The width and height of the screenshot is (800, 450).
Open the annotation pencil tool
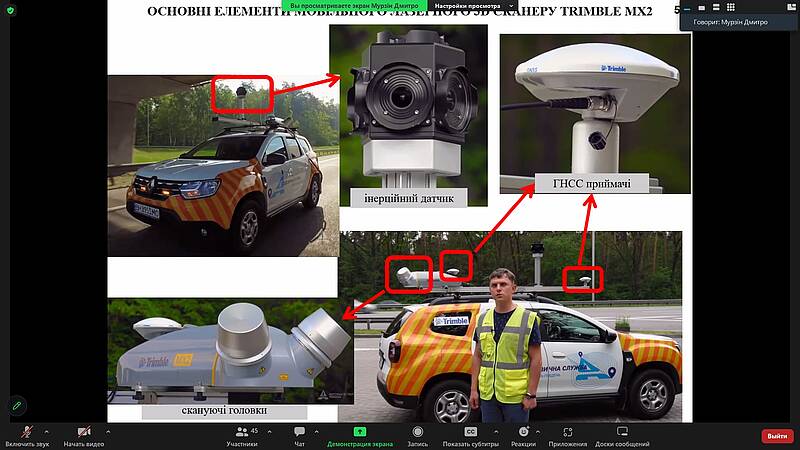coord(17,406)
